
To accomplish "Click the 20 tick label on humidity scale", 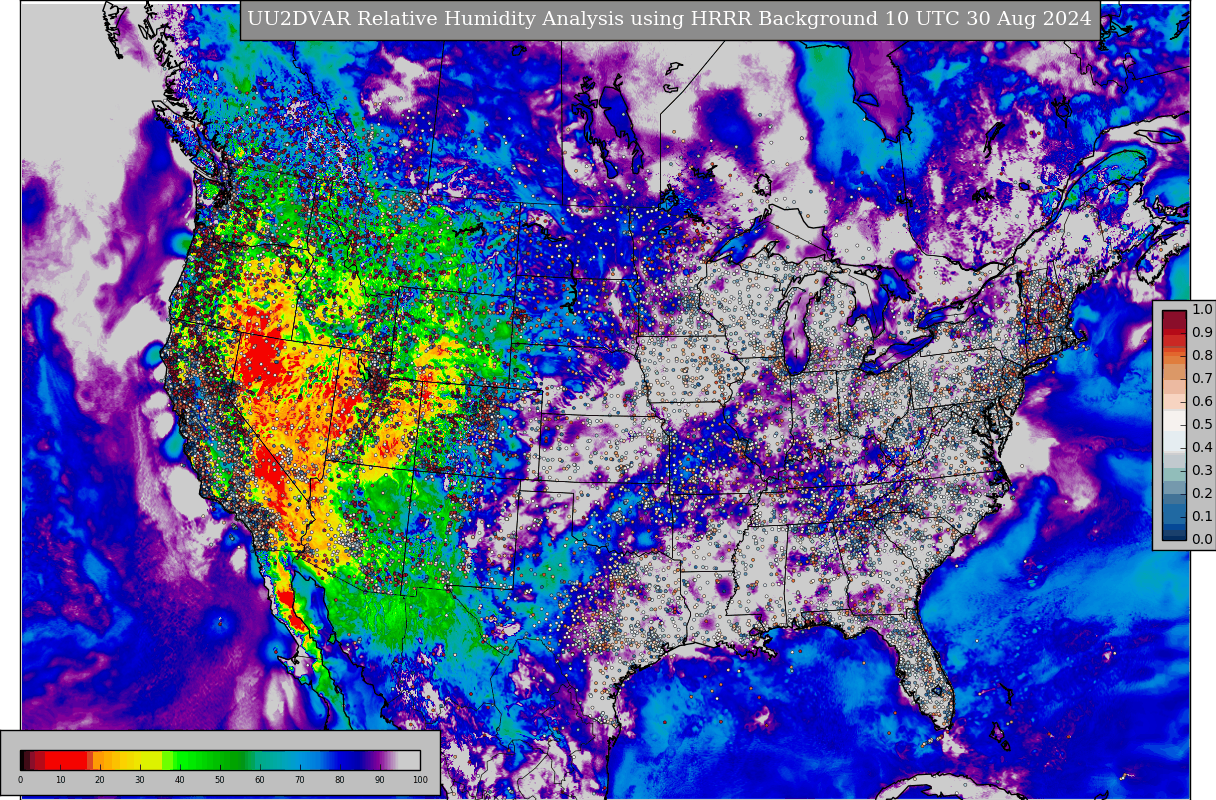I will [100, 780].
